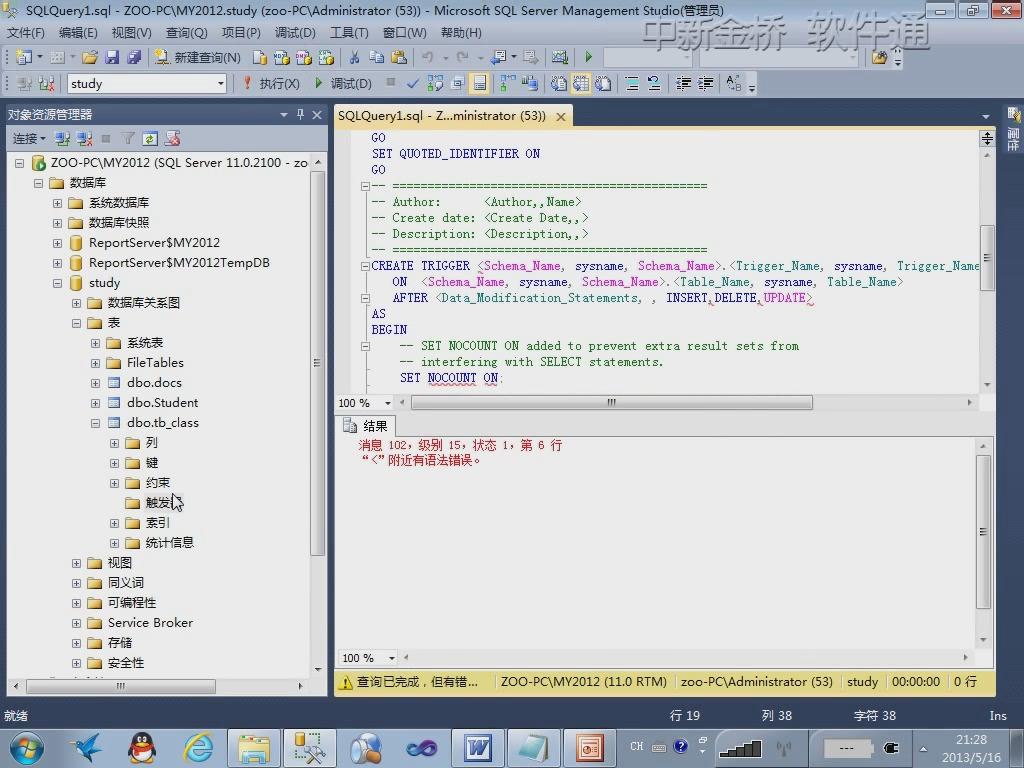Click the Increase Indent icon
This screenshot has height=768, width=1024.
[705, 84]
